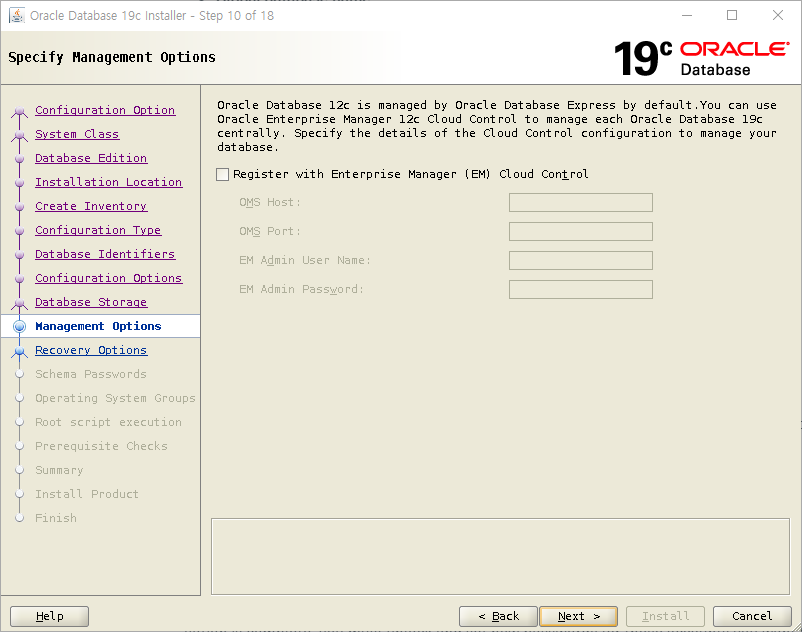Jump to Database Identifiers step
The width and height of the screenshot is (802, 632).
(x=105, y=254)
